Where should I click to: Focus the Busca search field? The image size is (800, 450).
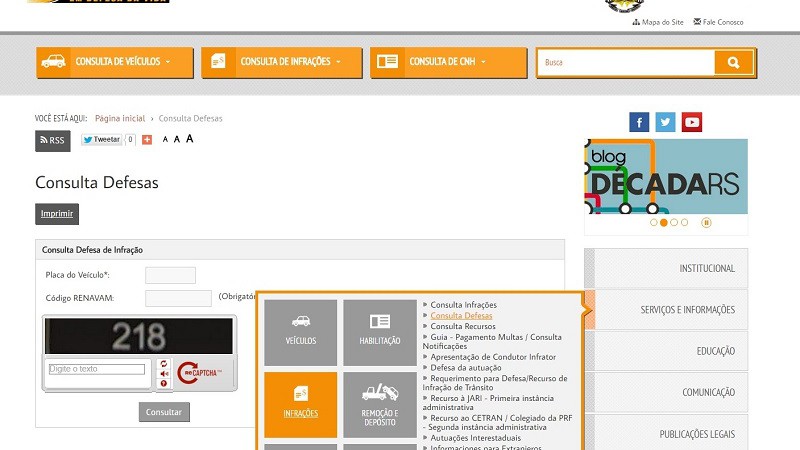coord(626,62)
